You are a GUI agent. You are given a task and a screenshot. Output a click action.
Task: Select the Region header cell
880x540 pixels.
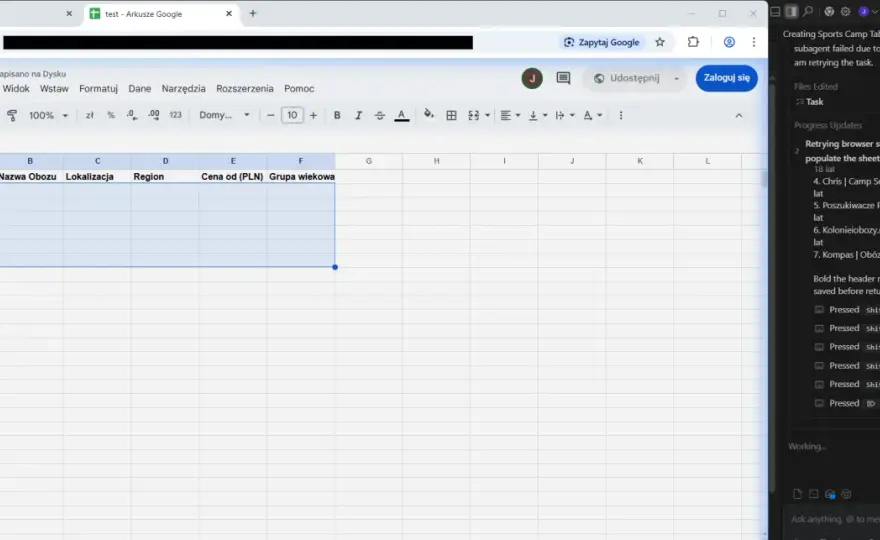point(165,176)
